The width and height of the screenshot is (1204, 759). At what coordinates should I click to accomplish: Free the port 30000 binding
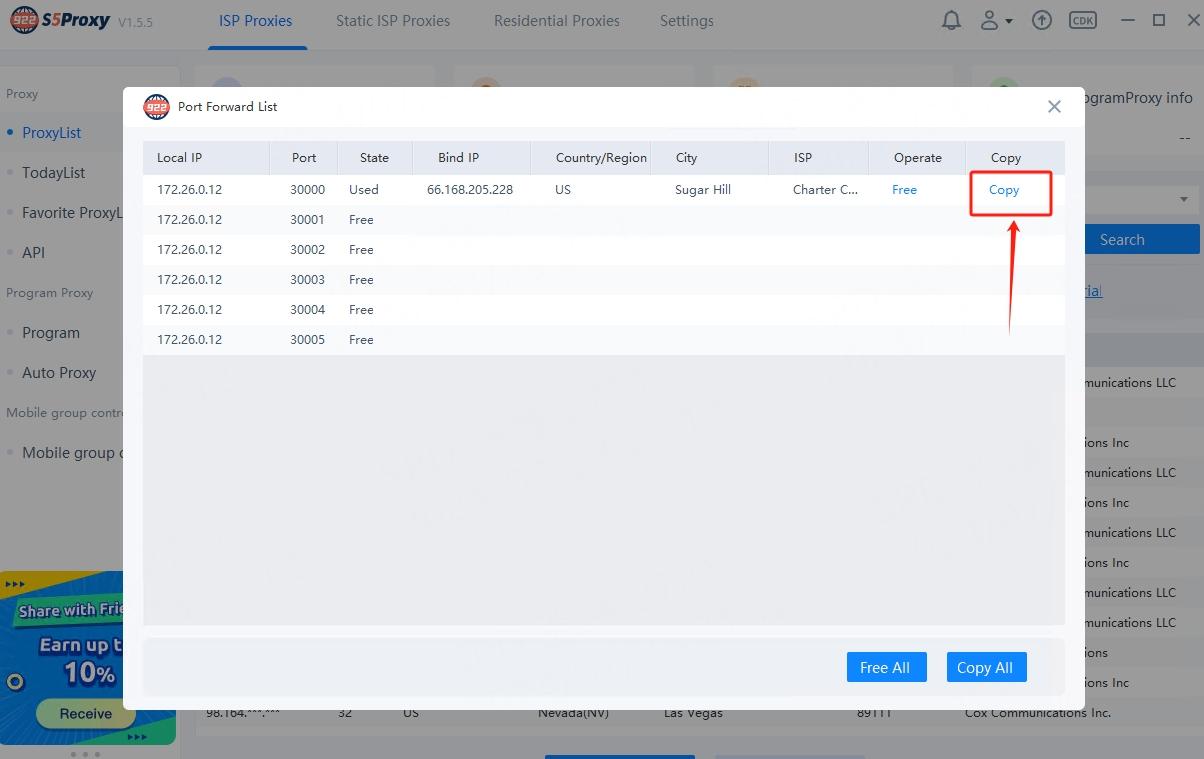tap(904, 190)
